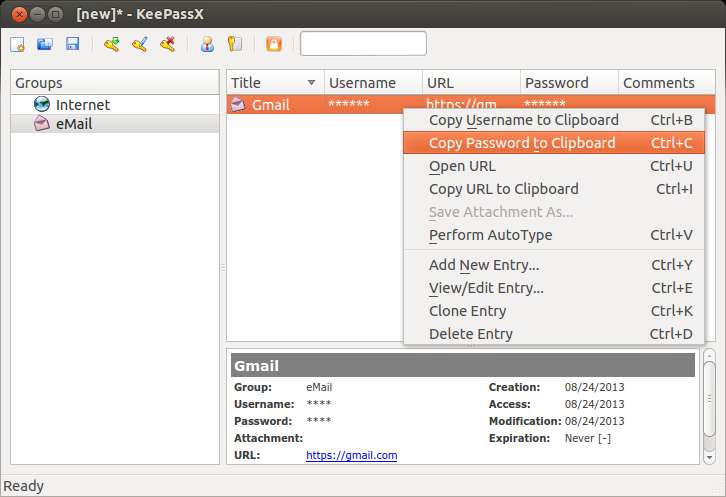Minimize the KeePassX window
Viewport: 726px width, 497px height.
tap(37, 14)
